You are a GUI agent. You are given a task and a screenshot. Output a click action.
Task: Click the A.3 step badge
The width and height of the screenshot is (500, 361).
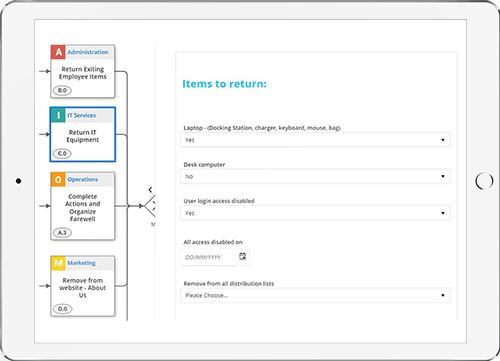point(62,233)
